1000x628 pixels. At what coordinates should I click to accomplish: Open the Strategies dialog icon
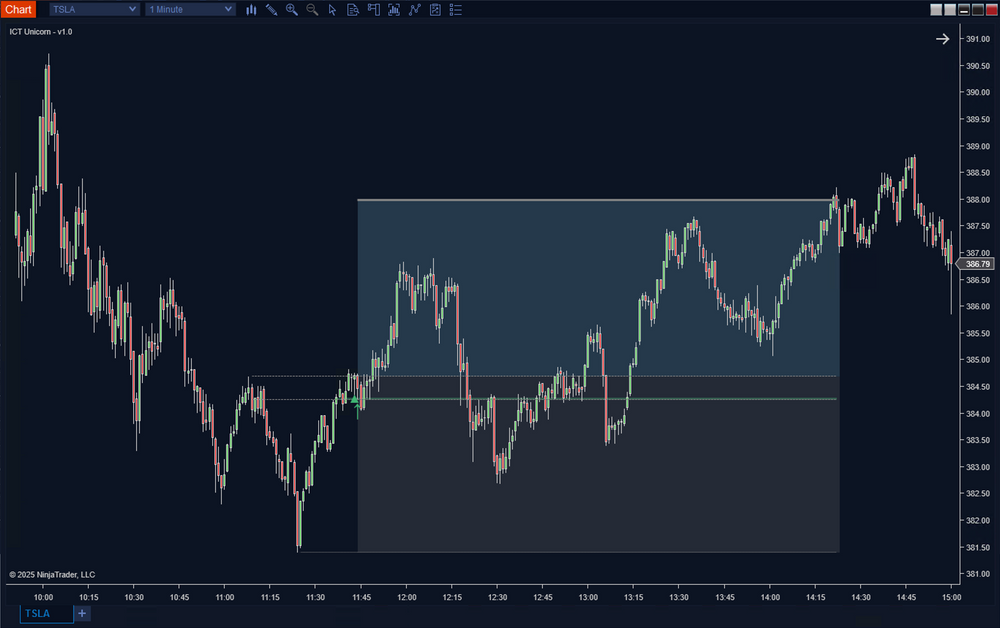[x=435, y=9]
